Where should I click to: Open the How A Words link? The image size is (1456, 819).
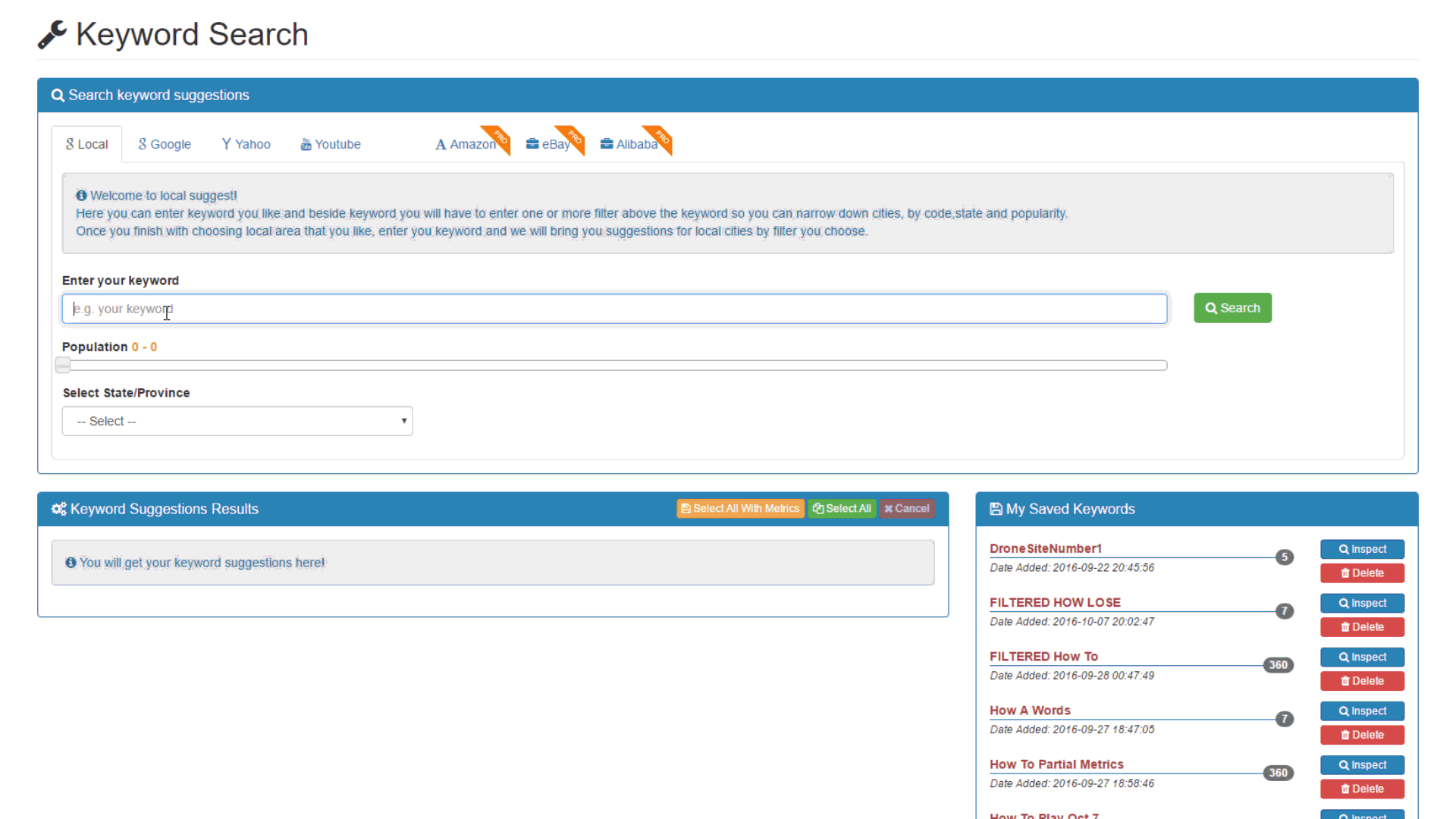click(x=1030, y=710)
